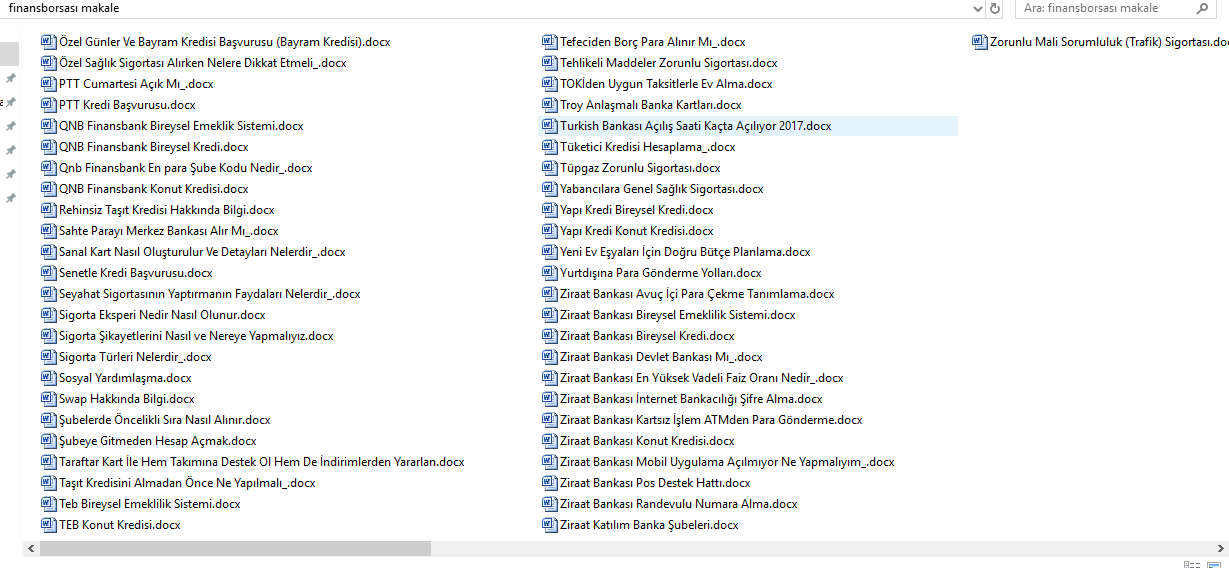Select the Rehinsiz Taşıt Kredisi document icon
The image size is (1229, 568).
point(49,210)
